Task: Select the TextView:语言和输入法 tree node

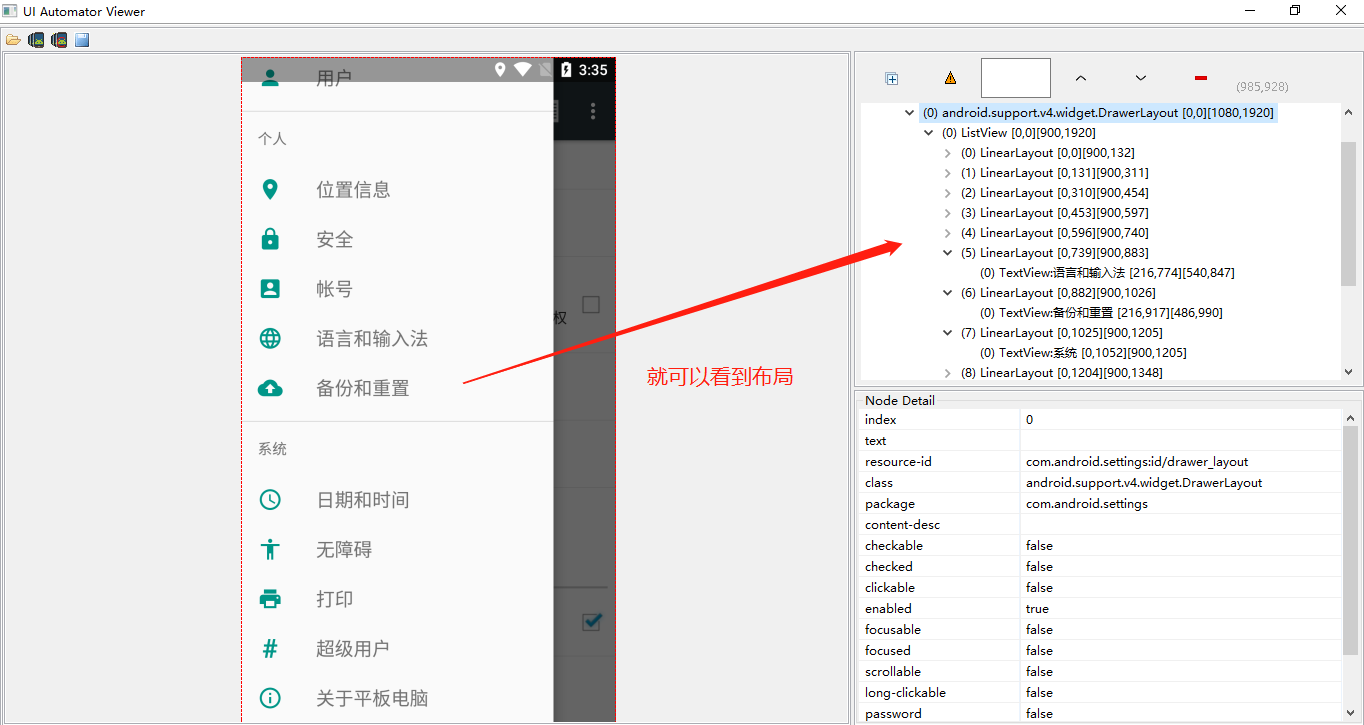Action: (1107, 272)
